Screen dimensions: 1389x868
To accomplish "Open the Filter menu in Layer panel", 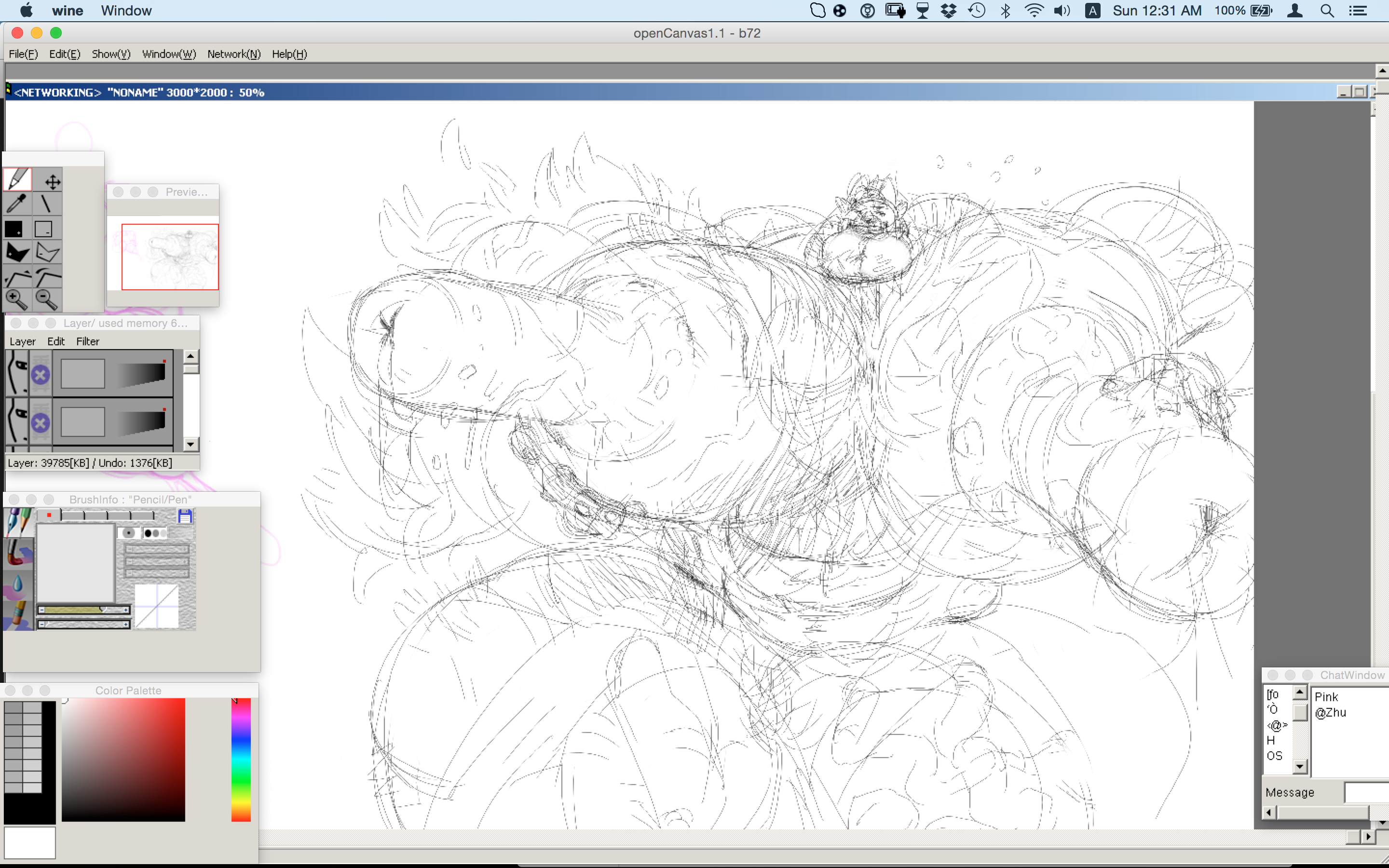I will [x=87, y=341].
